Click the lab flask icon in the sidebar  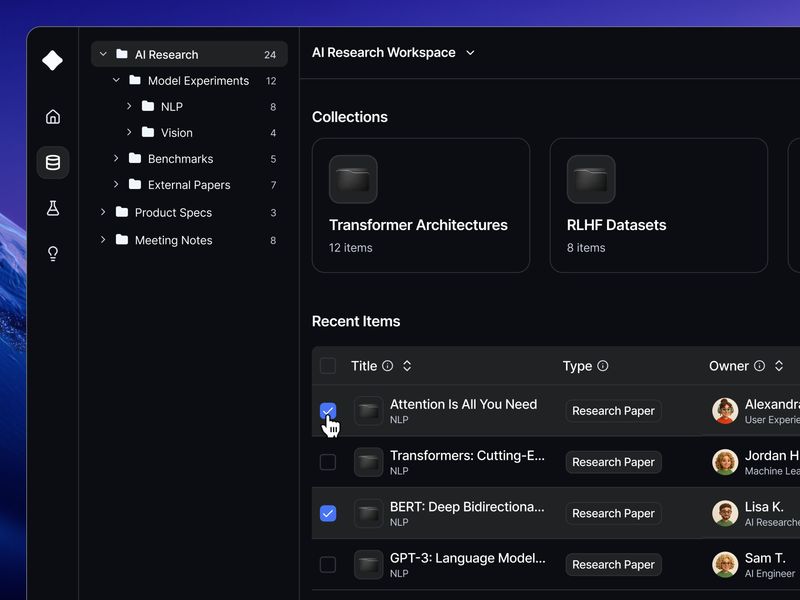52,208
